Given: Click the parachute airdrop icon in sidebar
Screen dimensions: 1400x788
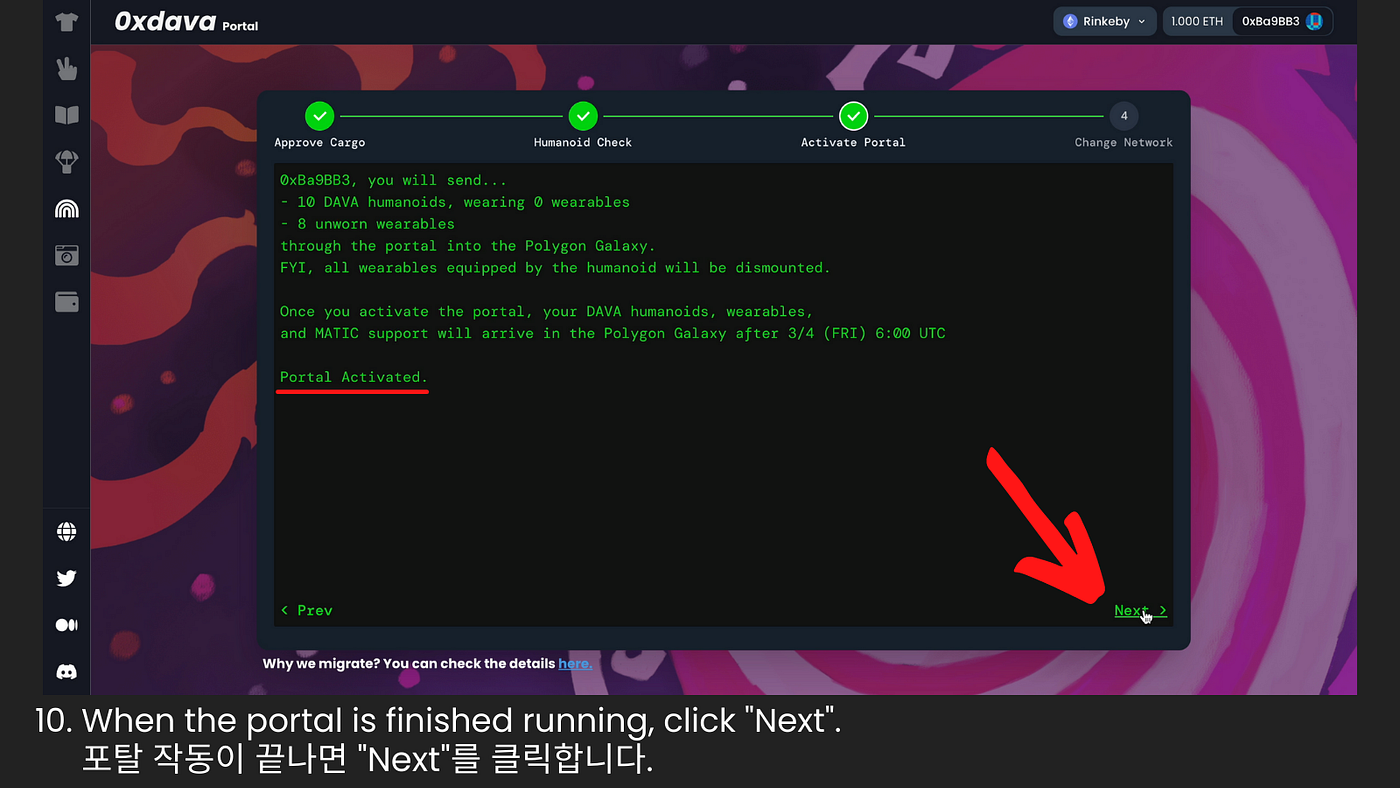Looking at the screenshot, I should click(67, 162).
